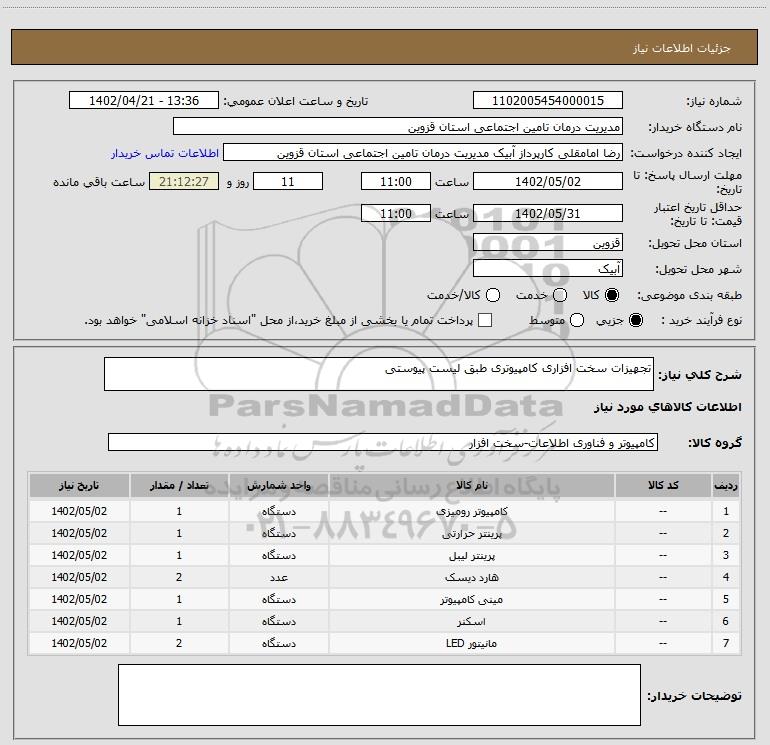Click the response deadline date 1402/05/02 field
770x745 pixels.
tap(548, 181)
